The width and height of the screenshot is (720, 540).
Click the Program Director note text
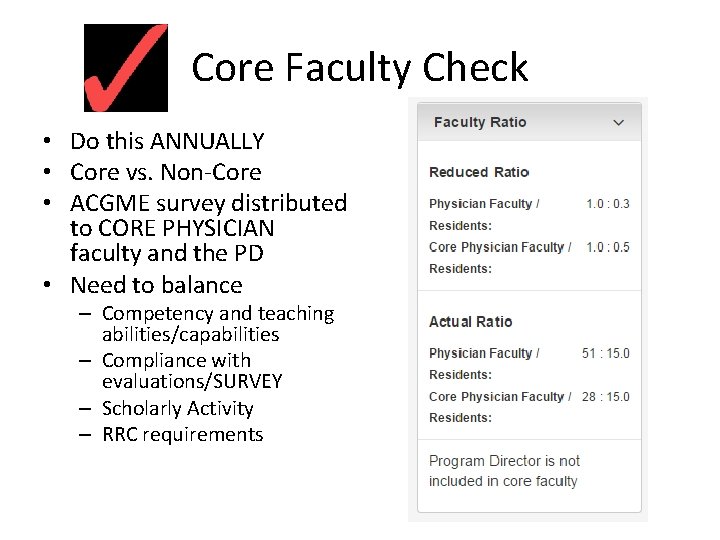point(504,471)
